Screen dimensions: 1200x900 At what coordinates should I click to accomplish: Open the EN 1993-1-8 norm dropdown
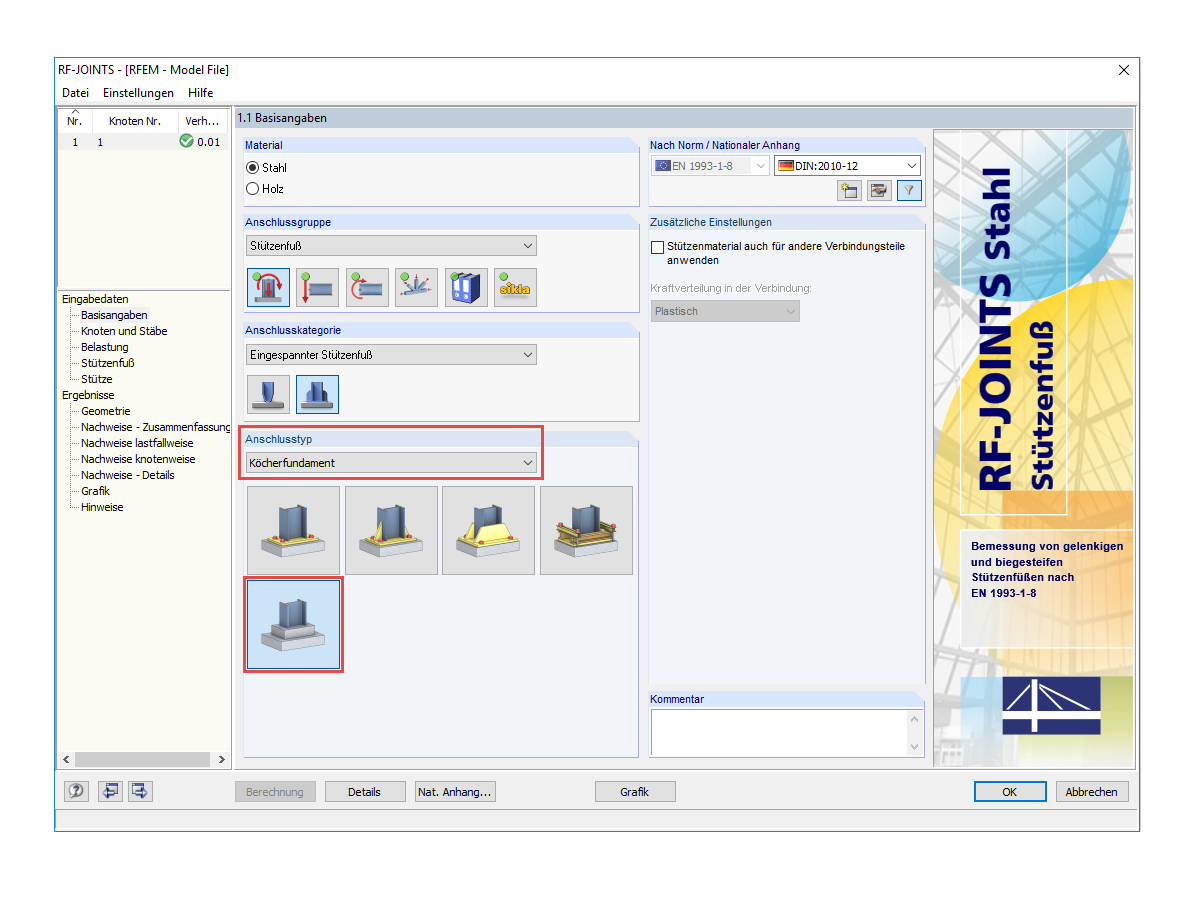710,166
